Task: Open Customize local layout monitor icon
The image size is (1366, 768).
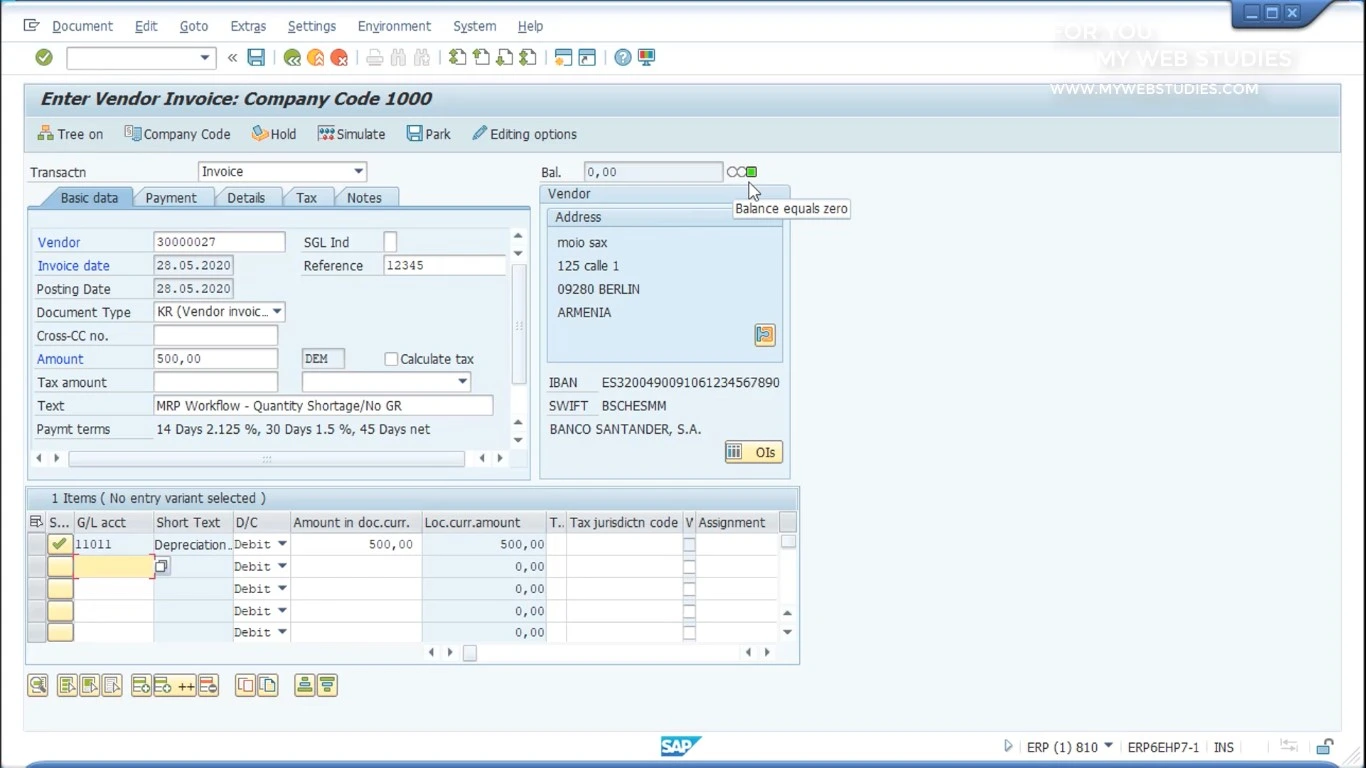Action: coord(647,58)
